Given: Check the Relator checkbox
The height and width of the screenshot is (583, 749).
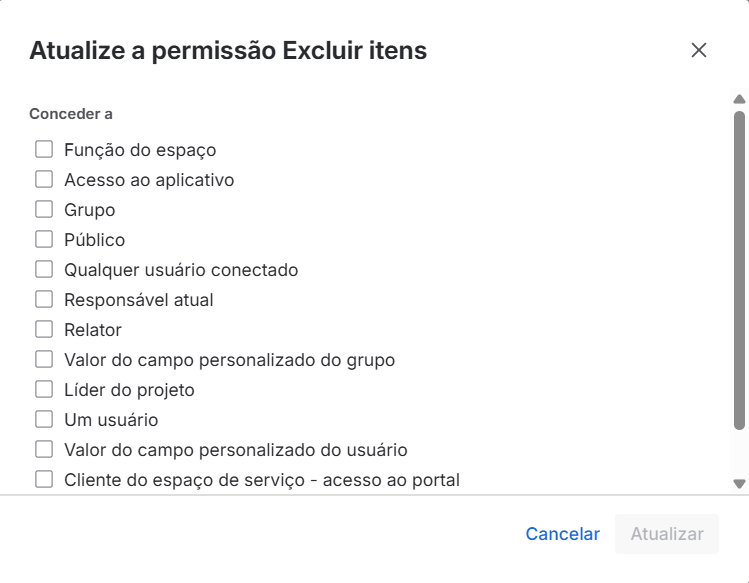Looking at the screenshot, I should tap(44, 330).
